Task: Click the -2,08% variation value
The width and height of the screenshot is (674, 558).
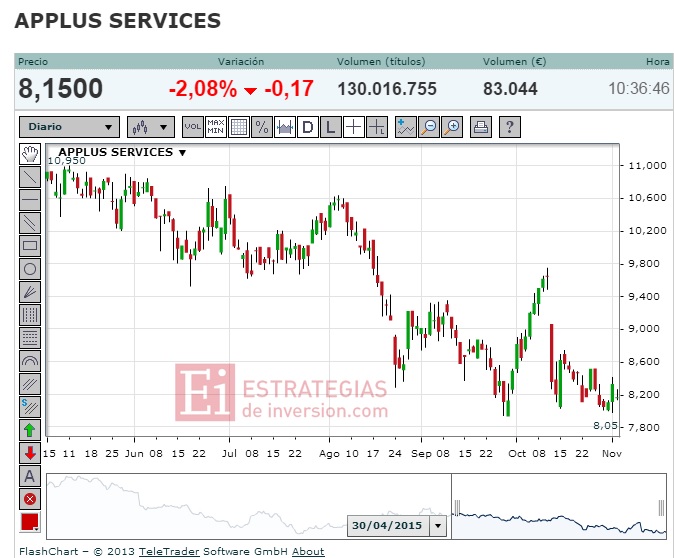Action: 203,89
